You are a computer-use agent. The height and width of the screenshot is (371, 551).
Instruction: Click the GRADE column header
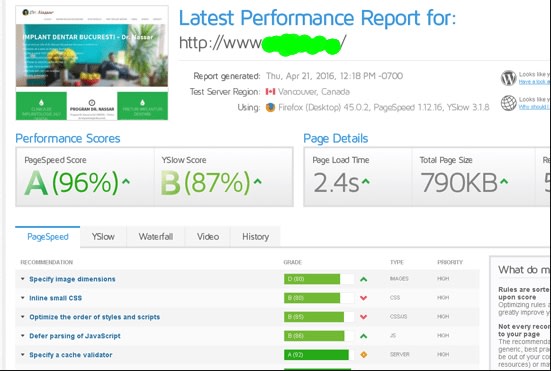[293, 262]
